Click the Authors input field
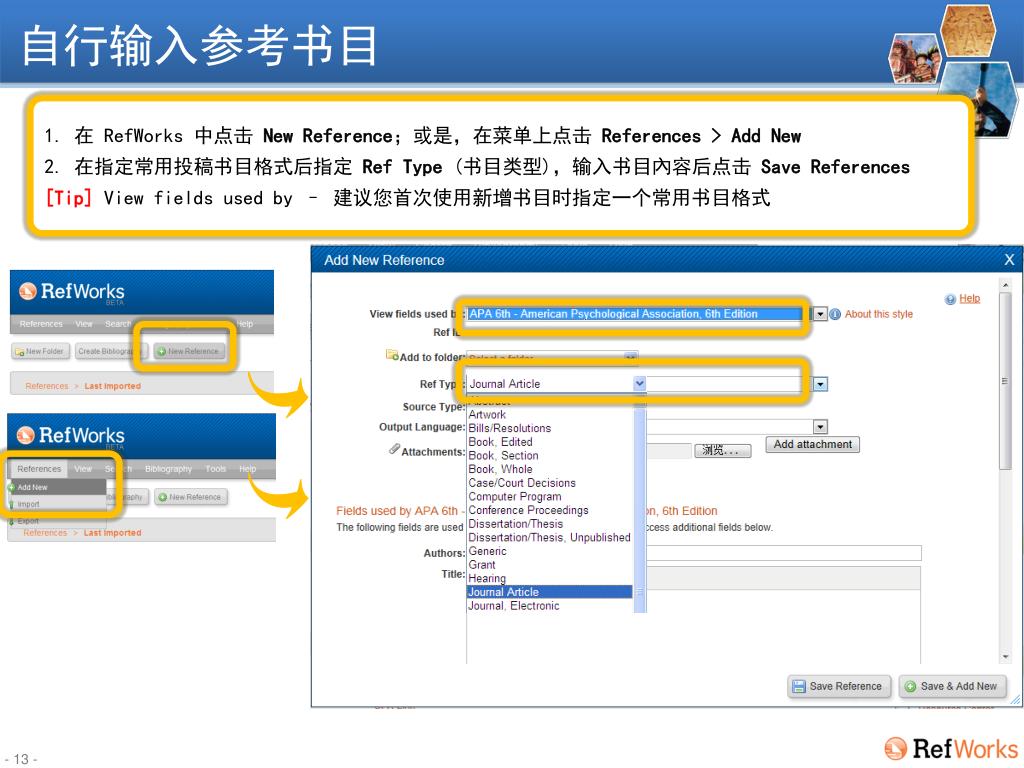Screen dimensions: 1024x768 [x=784, y=553]
